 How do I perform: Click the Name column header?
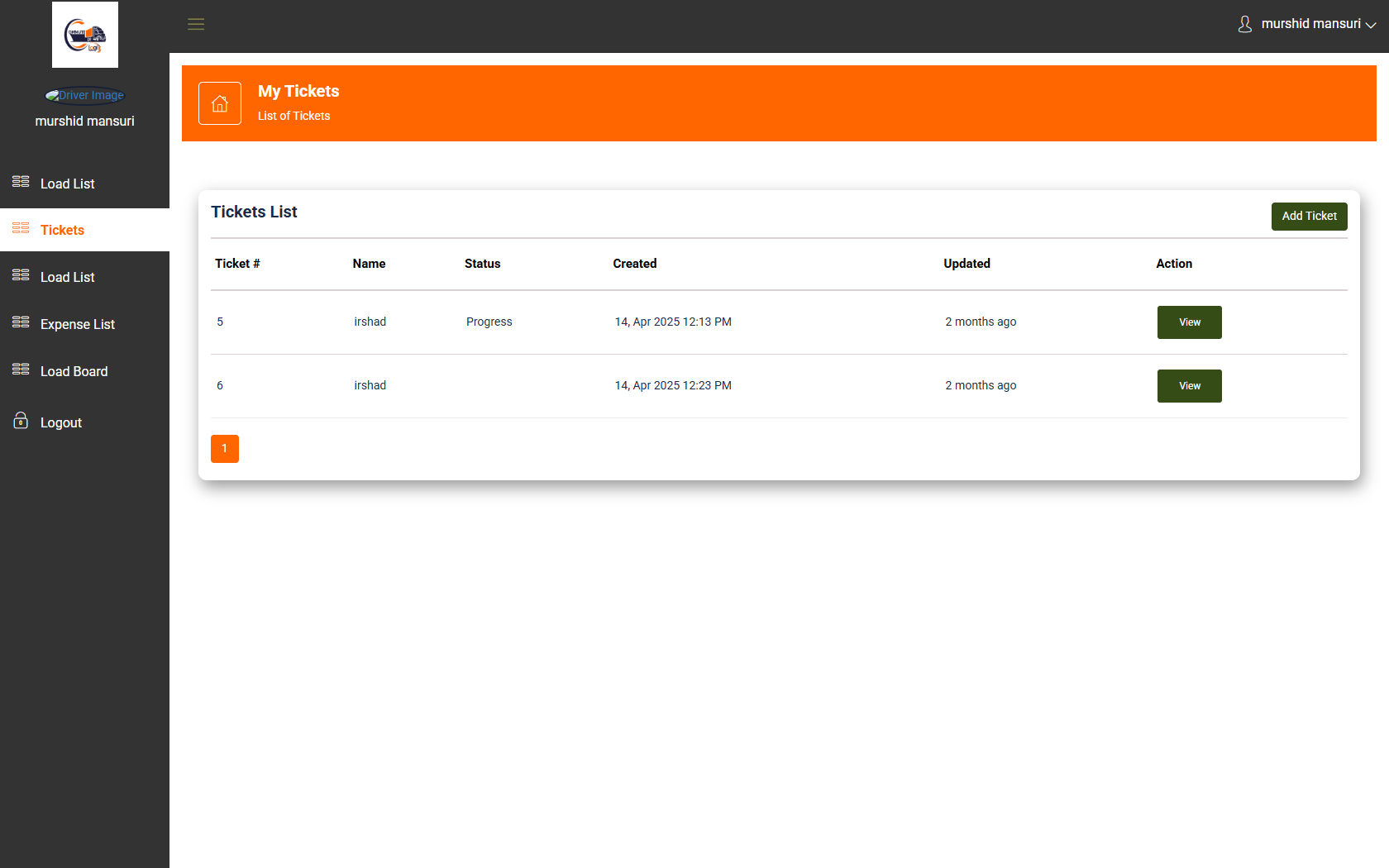369,264
